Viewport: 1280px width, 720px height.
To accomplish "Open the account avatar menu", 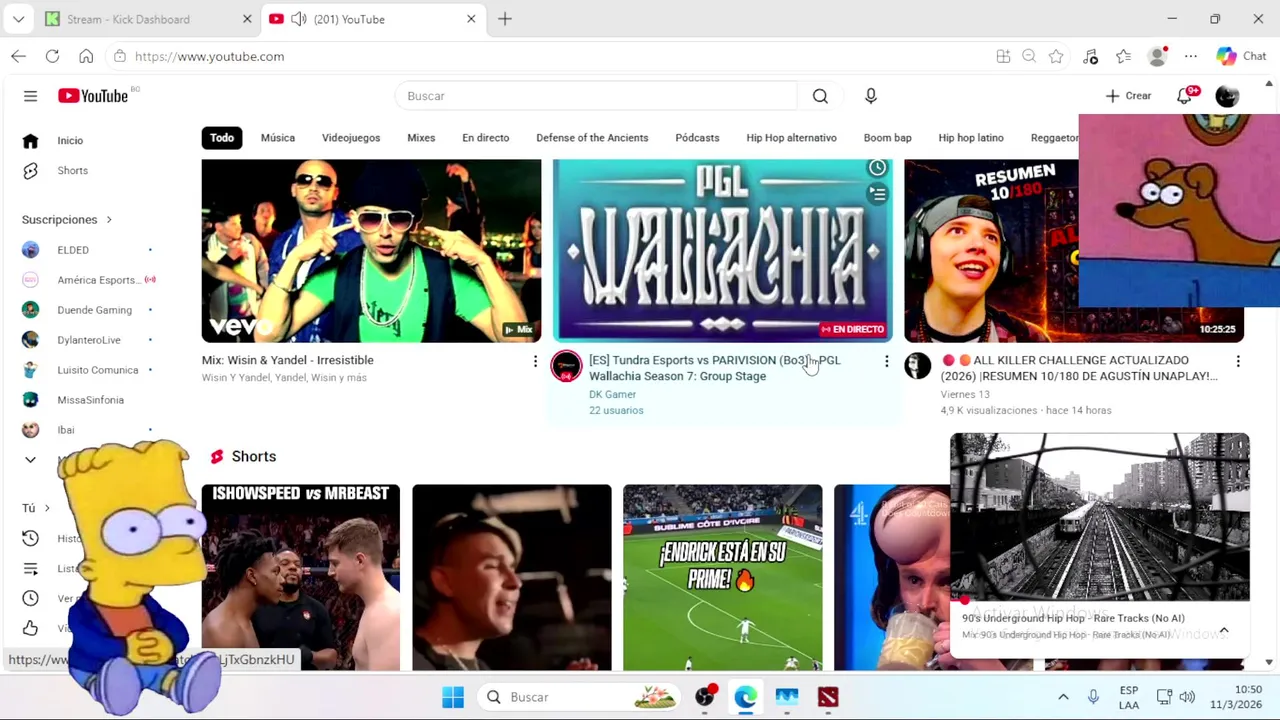I will [1227, 96].
